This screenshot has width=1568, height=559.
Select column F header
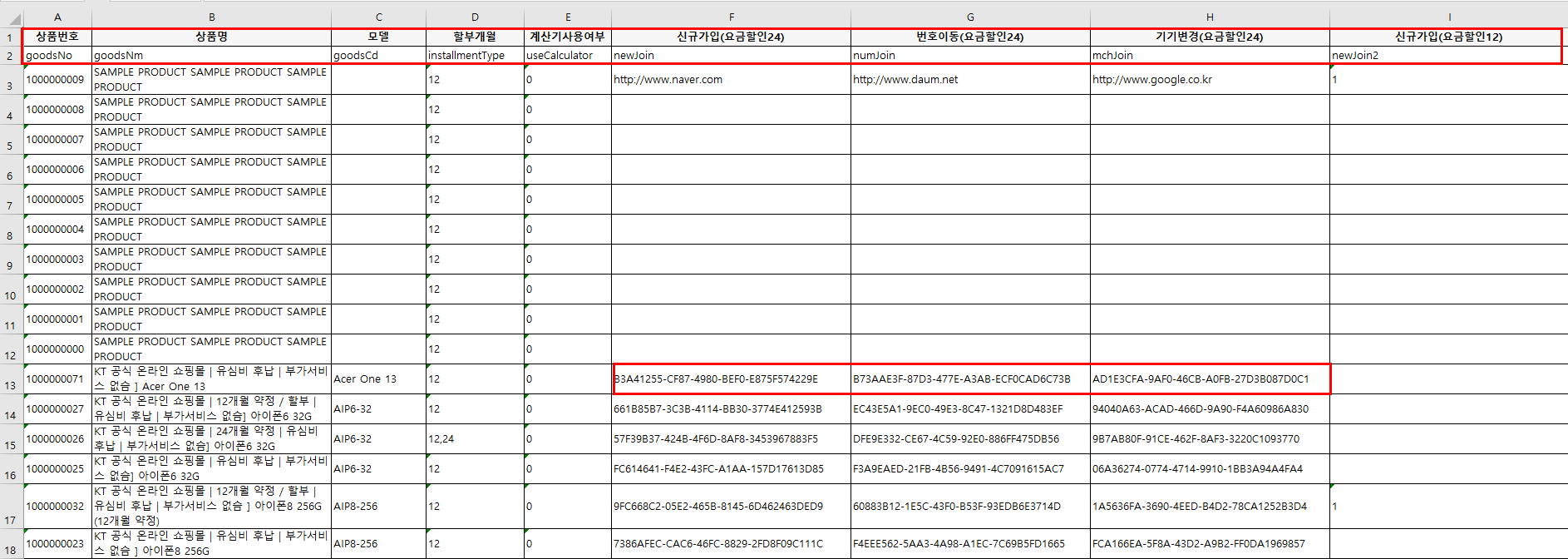[731, 17]
